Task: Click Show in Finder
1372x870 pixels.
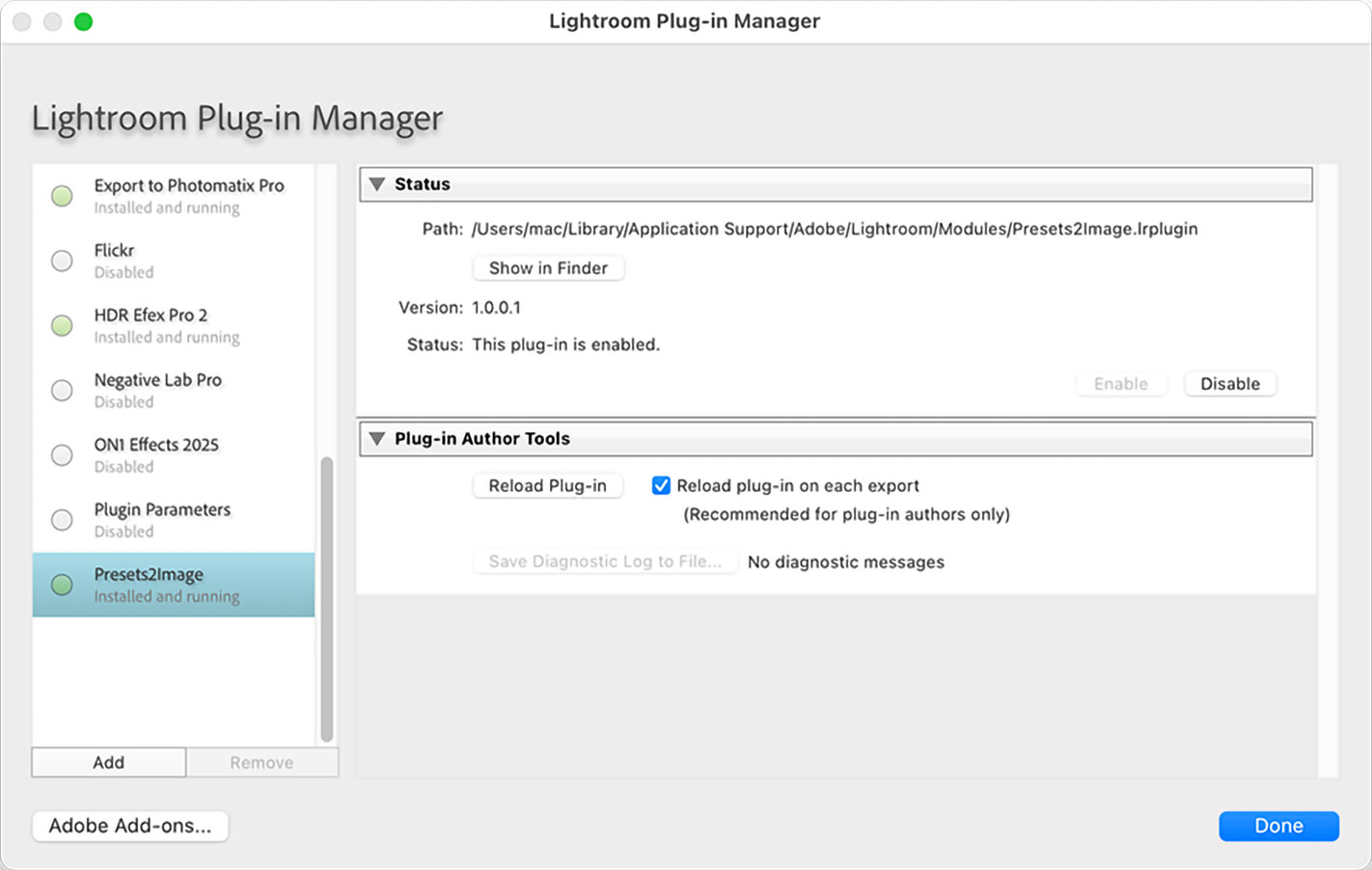Action: (548, 268)
